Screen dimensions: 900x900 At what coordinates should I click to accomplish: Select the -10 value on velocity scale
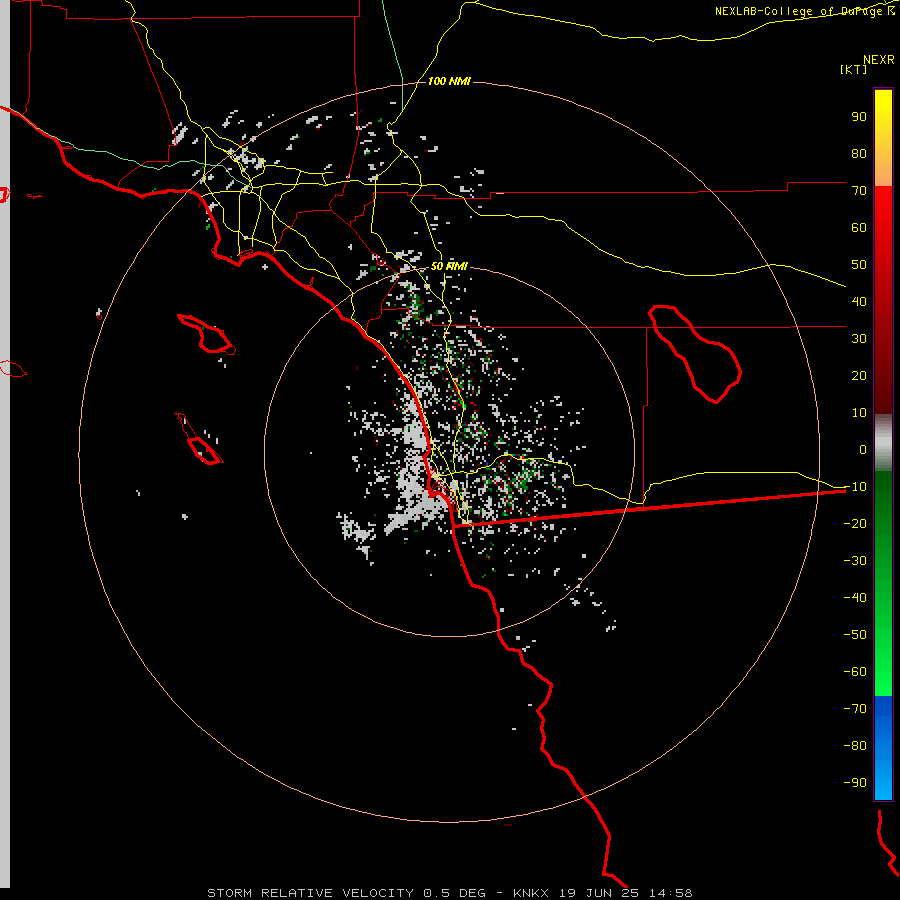point(855,487)
